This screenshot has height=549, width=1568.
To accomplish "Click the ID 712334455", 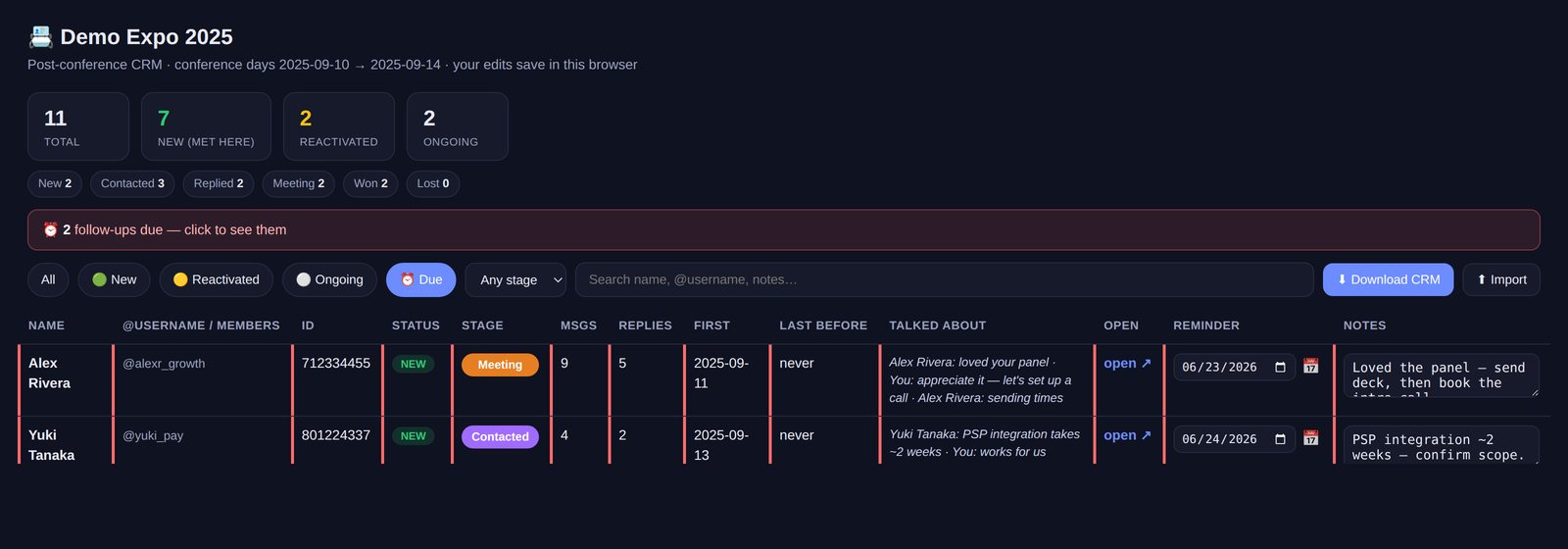I will (336, 363).
